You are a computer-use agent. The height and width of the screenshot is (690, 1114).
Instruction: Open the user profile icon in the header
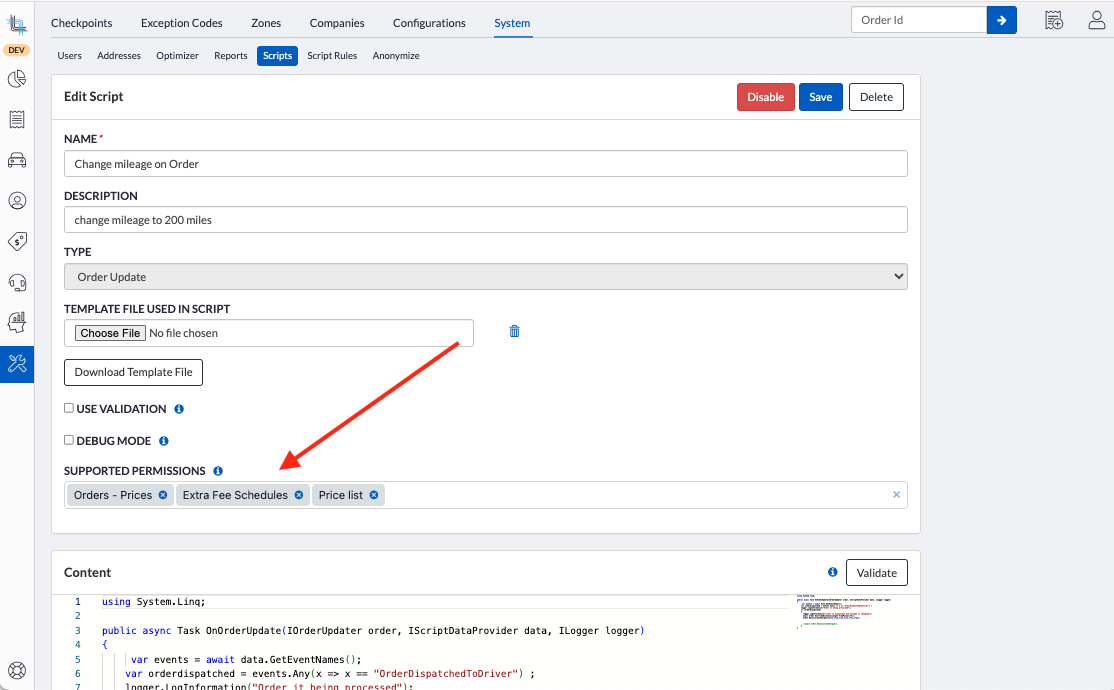click(1096, 21)
